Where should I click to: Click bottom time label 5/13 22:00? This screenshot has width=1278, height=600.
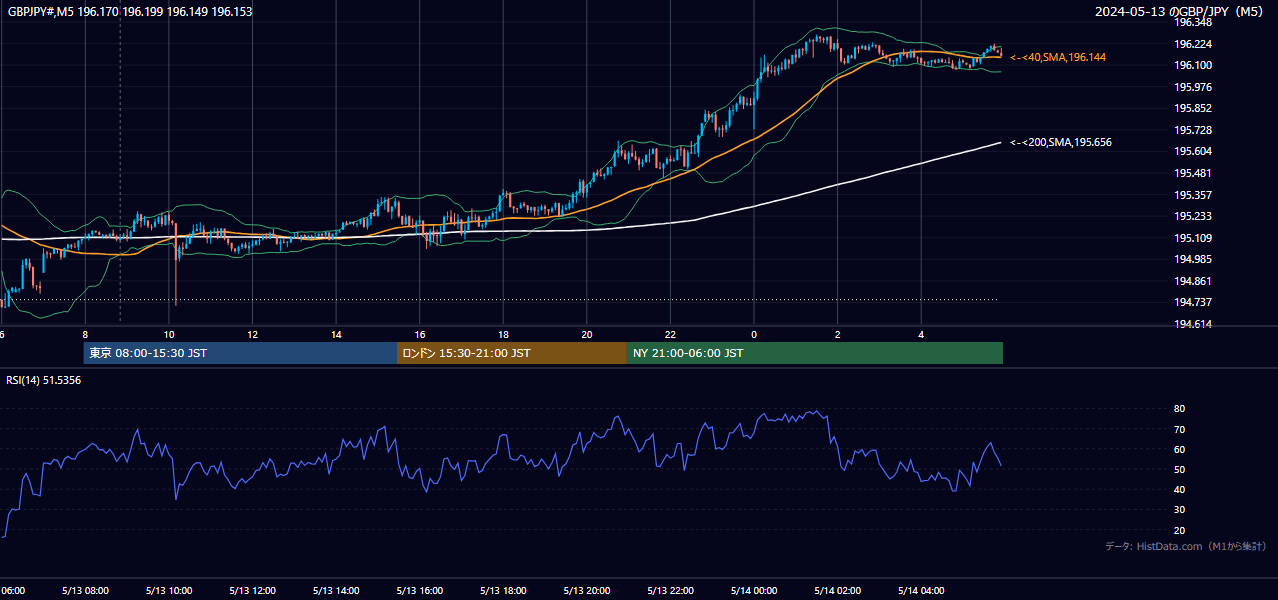[x=671, y=590]
